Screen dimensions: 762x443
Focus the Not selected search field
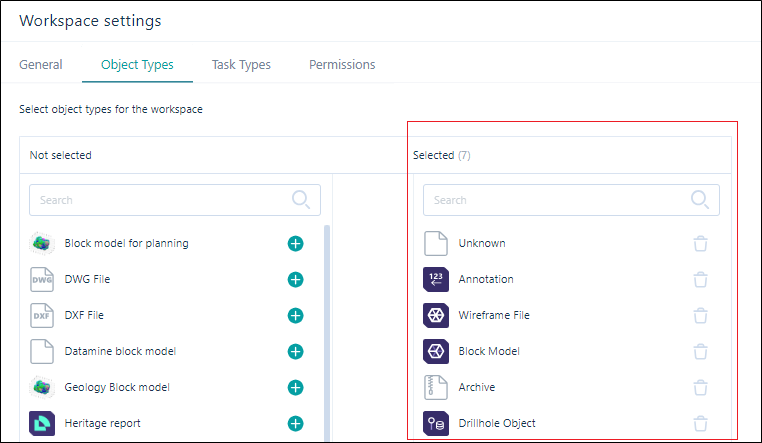[175, 200]
